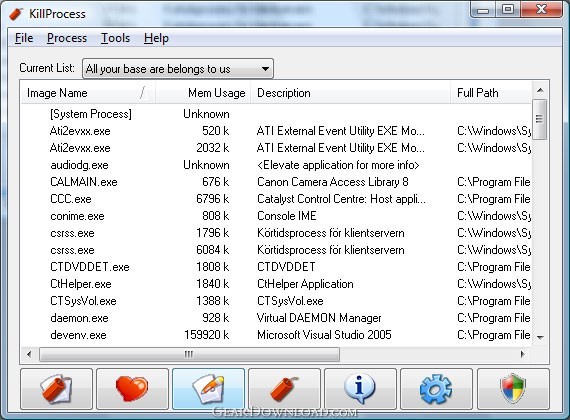
Task: Select the devenv.exe process row
Action: tap(276, 335)
